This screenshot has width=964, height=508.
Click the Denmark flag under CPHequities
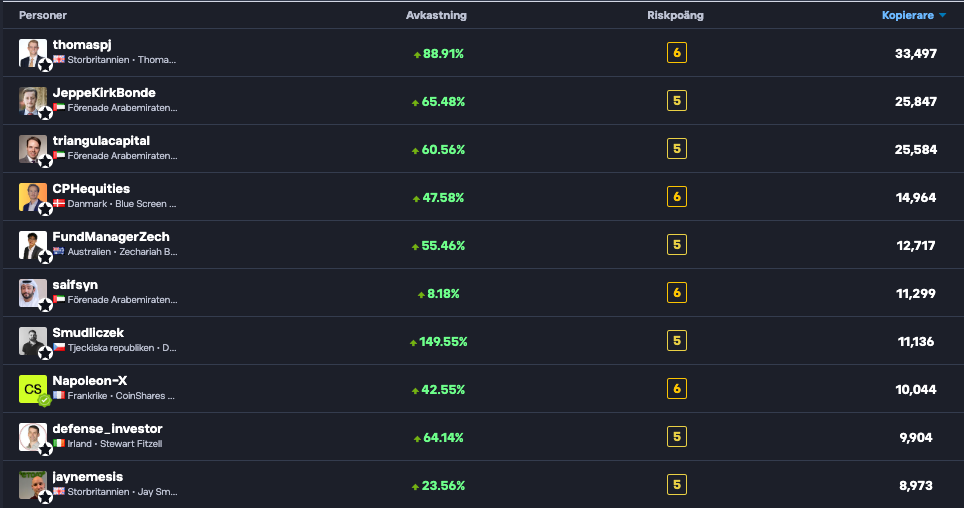[x=59, y=203]
